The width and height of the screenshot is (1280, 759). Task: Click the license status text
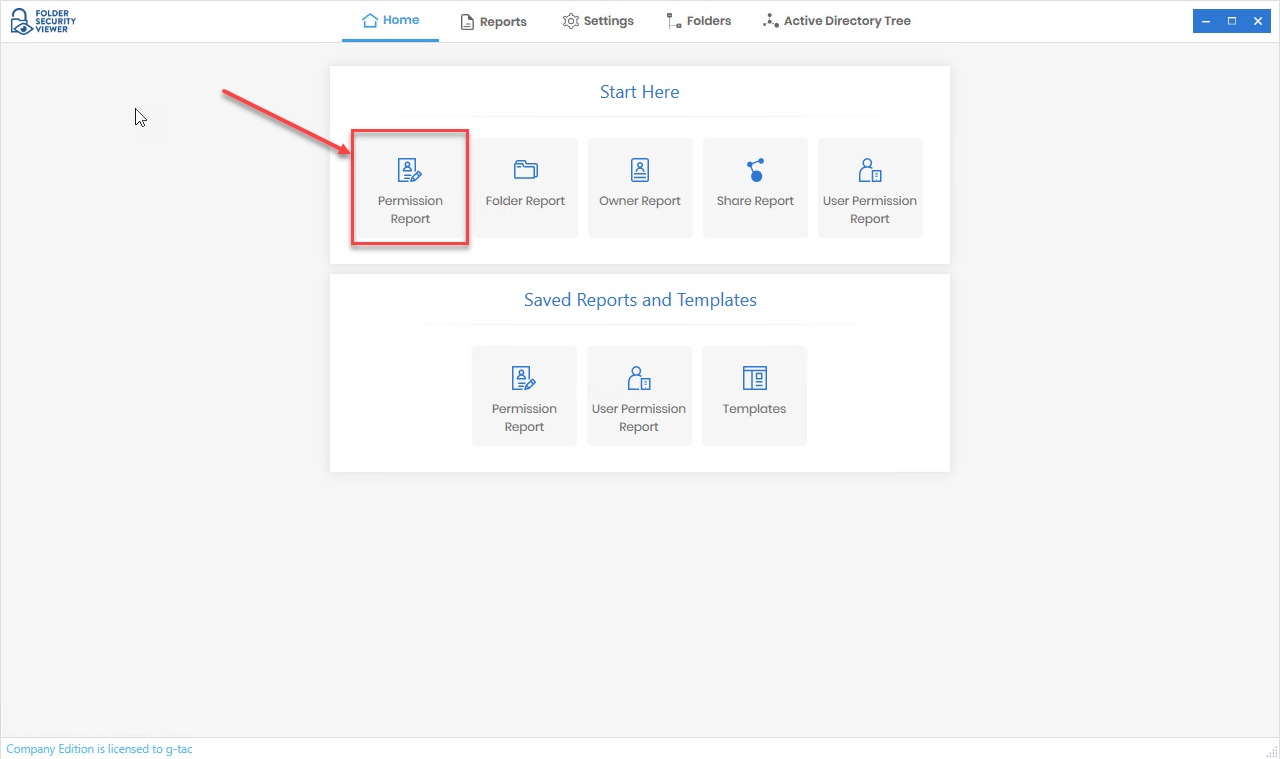point(99,749)
